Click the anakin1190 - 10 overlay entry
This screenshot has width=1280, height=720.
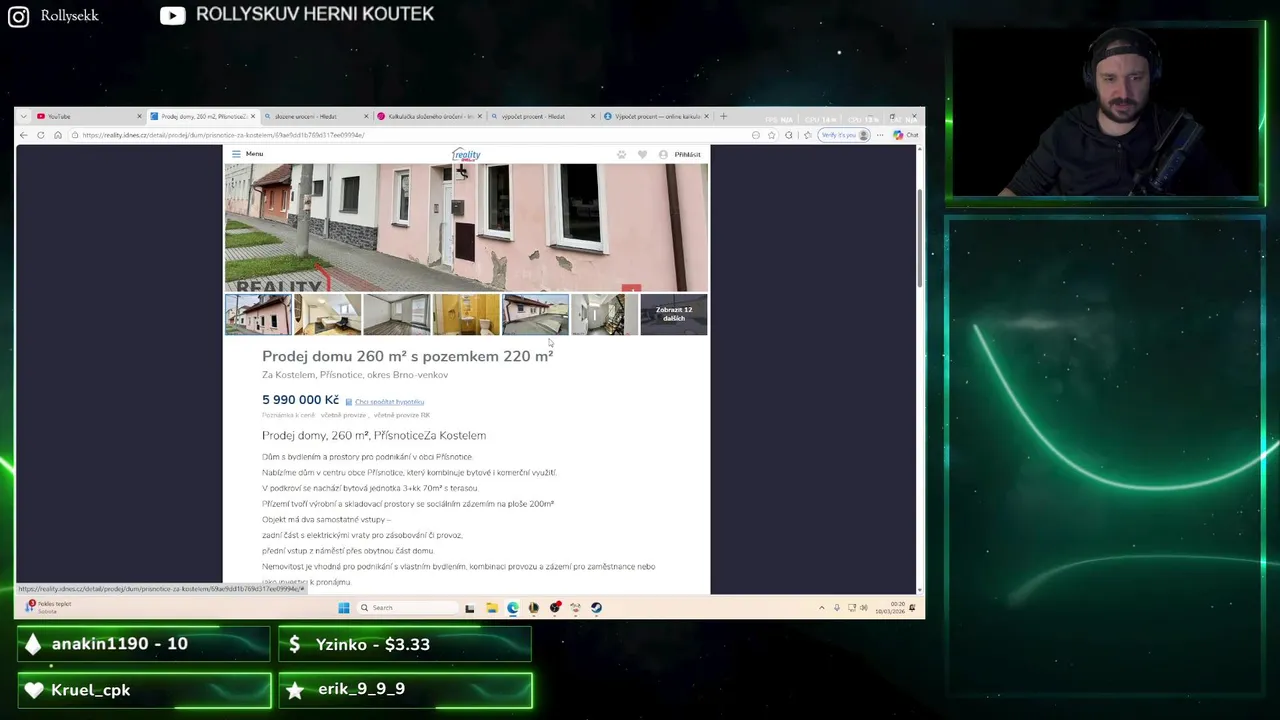click(144, 644)
